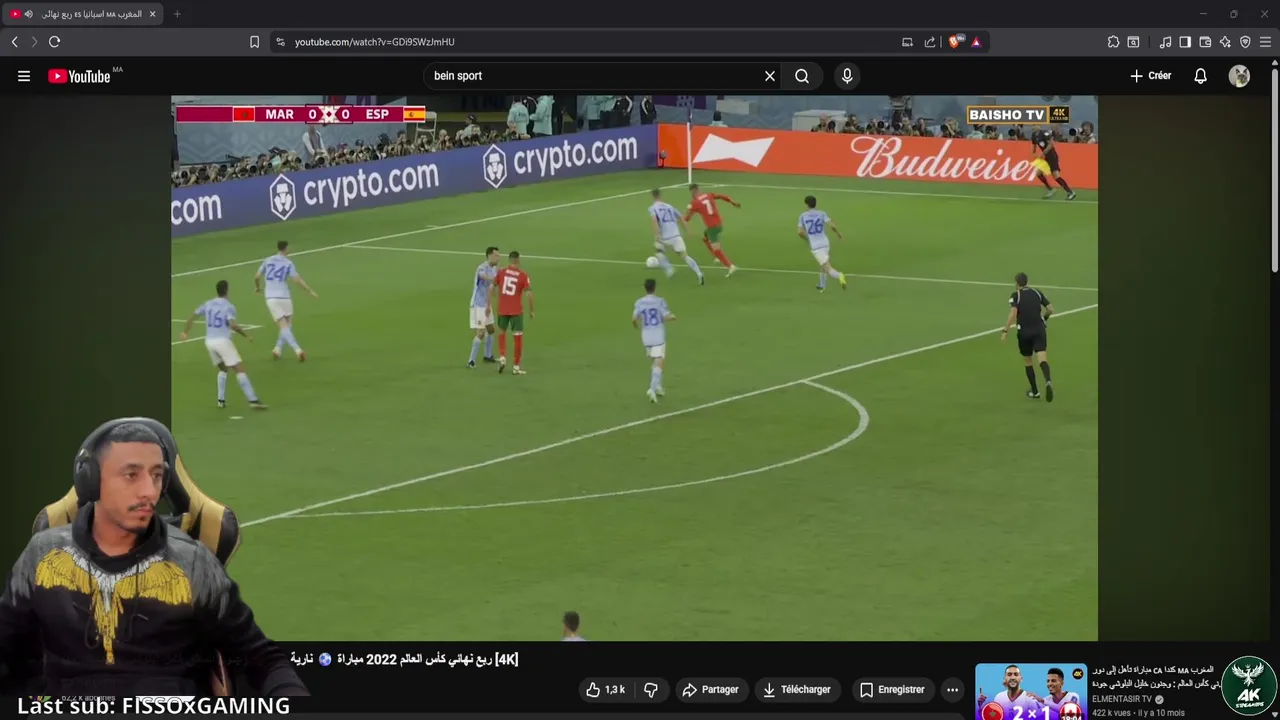Screen dimensions: 1280x720
Task: Clear the search box with the X
Action: pyautogui.click(x=770, y=76)
